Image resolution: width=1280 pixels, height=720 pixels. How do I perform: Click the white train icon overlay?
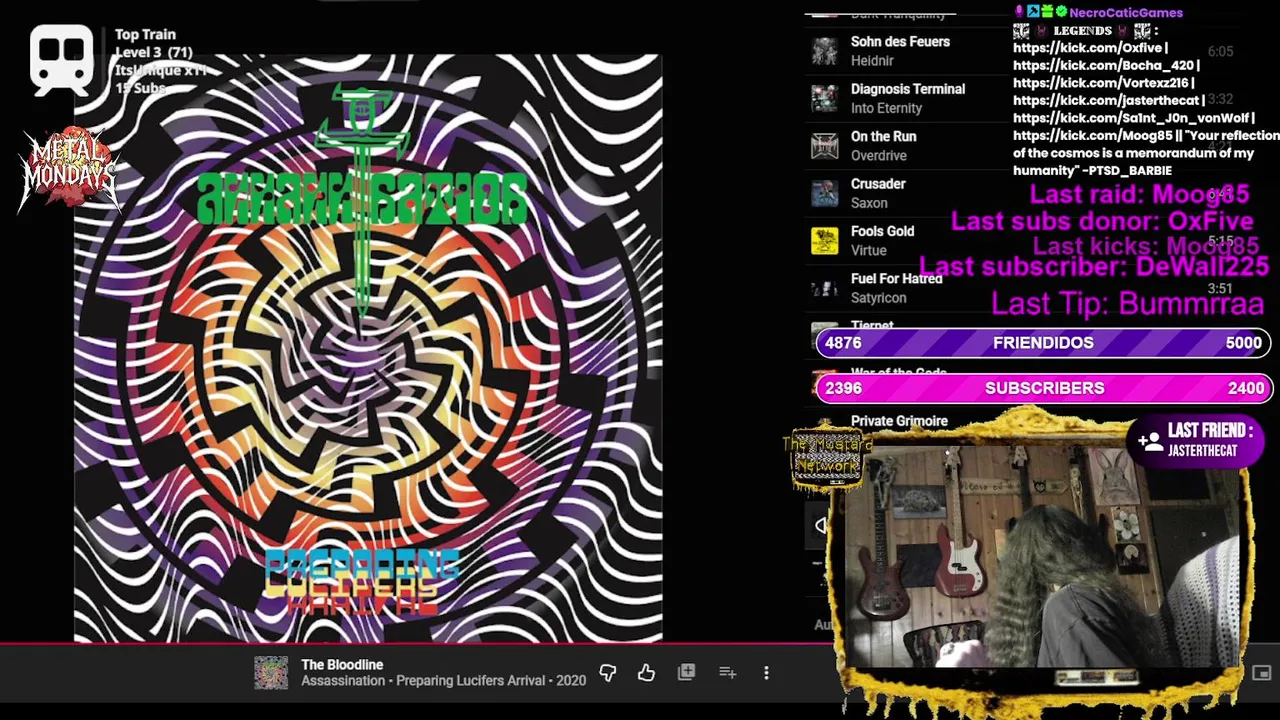point(61,58)
